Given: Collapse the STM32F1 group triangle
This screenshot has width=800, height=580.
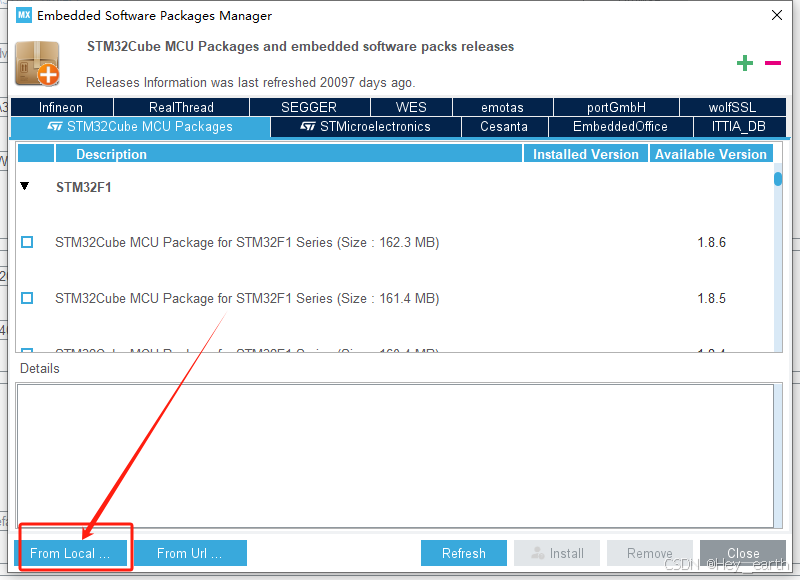Looking at the screenshot, I should 24,186.
